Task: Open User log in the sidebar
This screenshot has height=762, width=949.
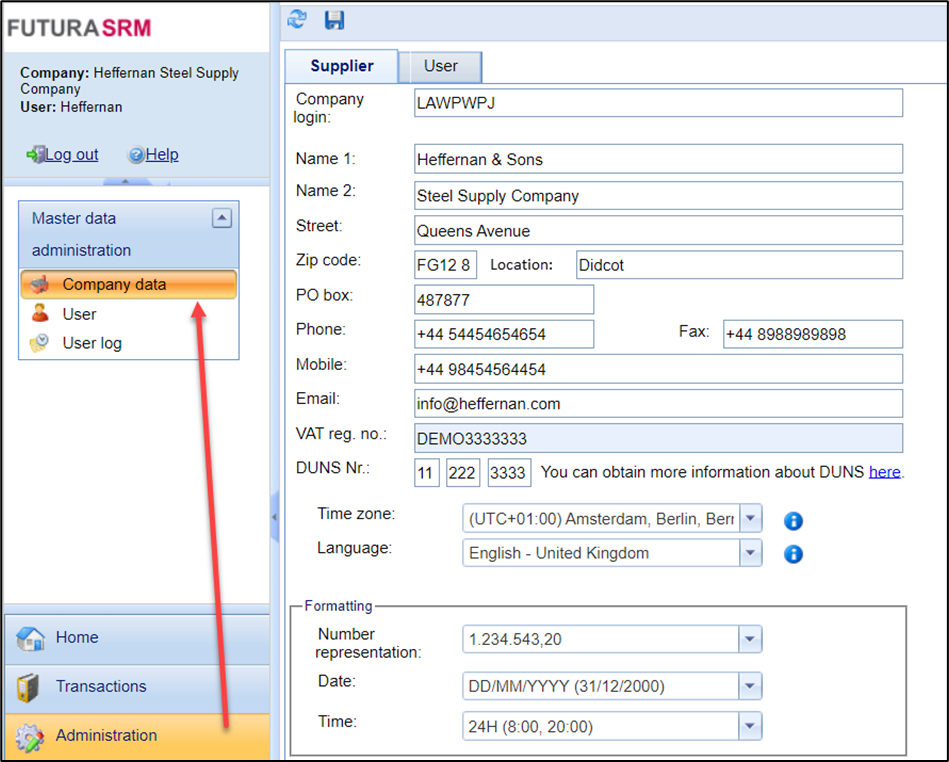Action: 91,343
